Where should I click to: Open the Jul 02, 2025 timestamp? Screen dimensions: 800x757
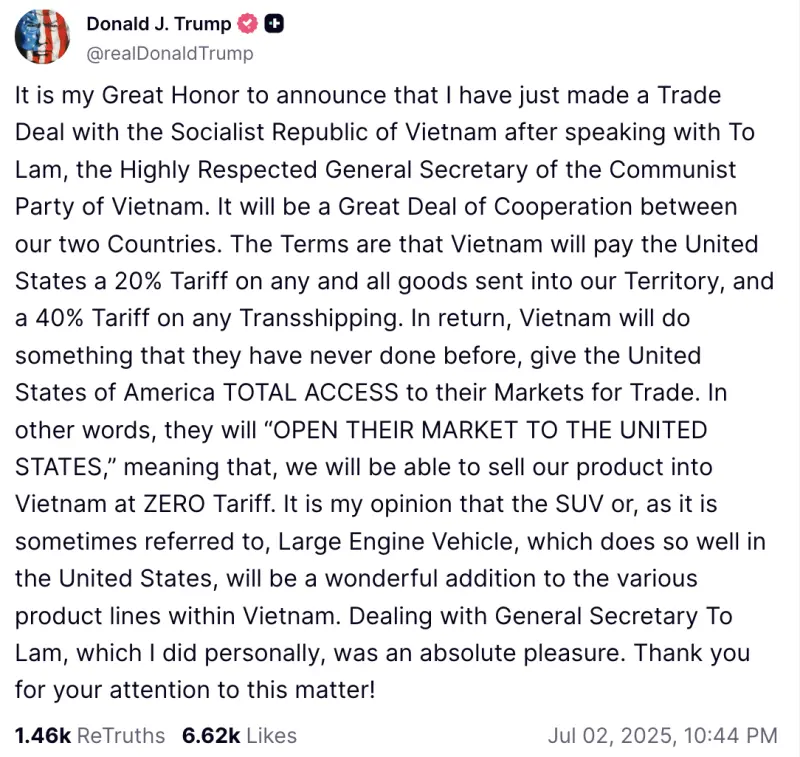coord(663,736)
